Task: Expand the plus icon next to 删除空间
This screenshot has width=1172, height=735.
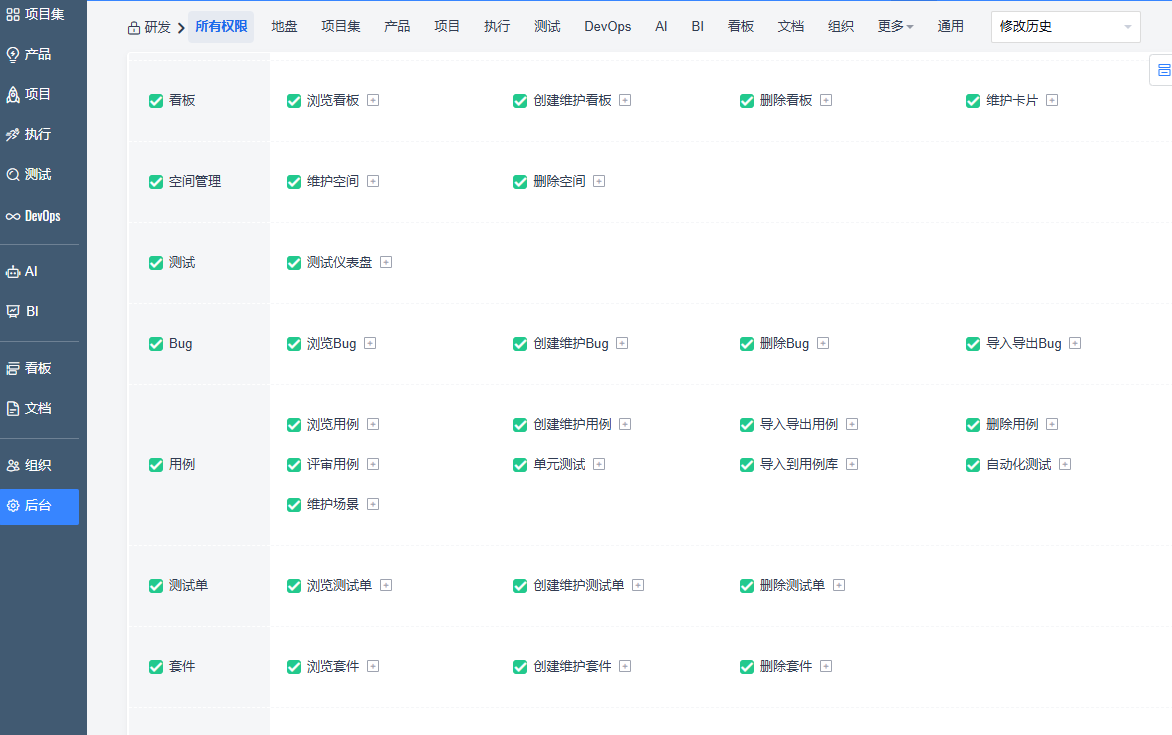Action: (x=599, y=181)
